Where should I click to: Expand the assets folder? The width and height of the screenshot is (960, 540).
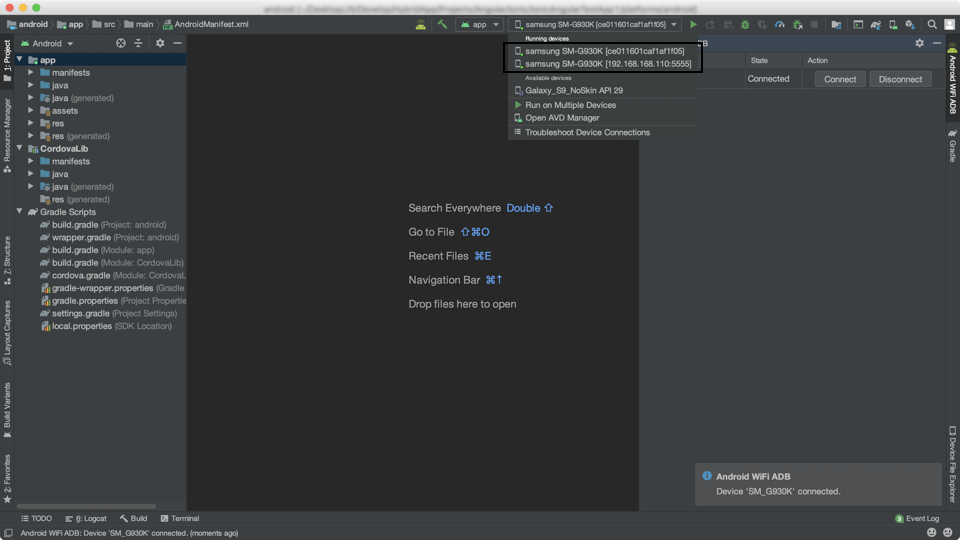point(31,110)
